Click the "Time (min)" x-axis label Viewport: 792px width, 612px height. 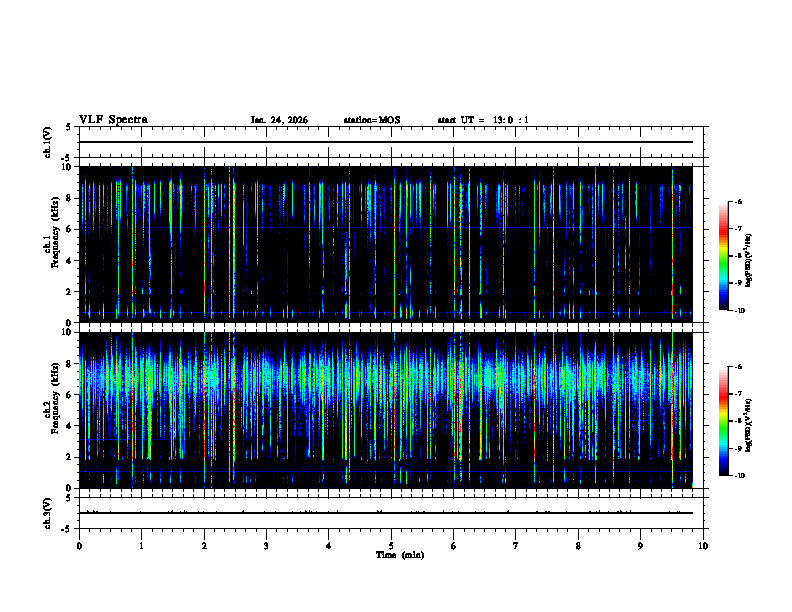400,555
